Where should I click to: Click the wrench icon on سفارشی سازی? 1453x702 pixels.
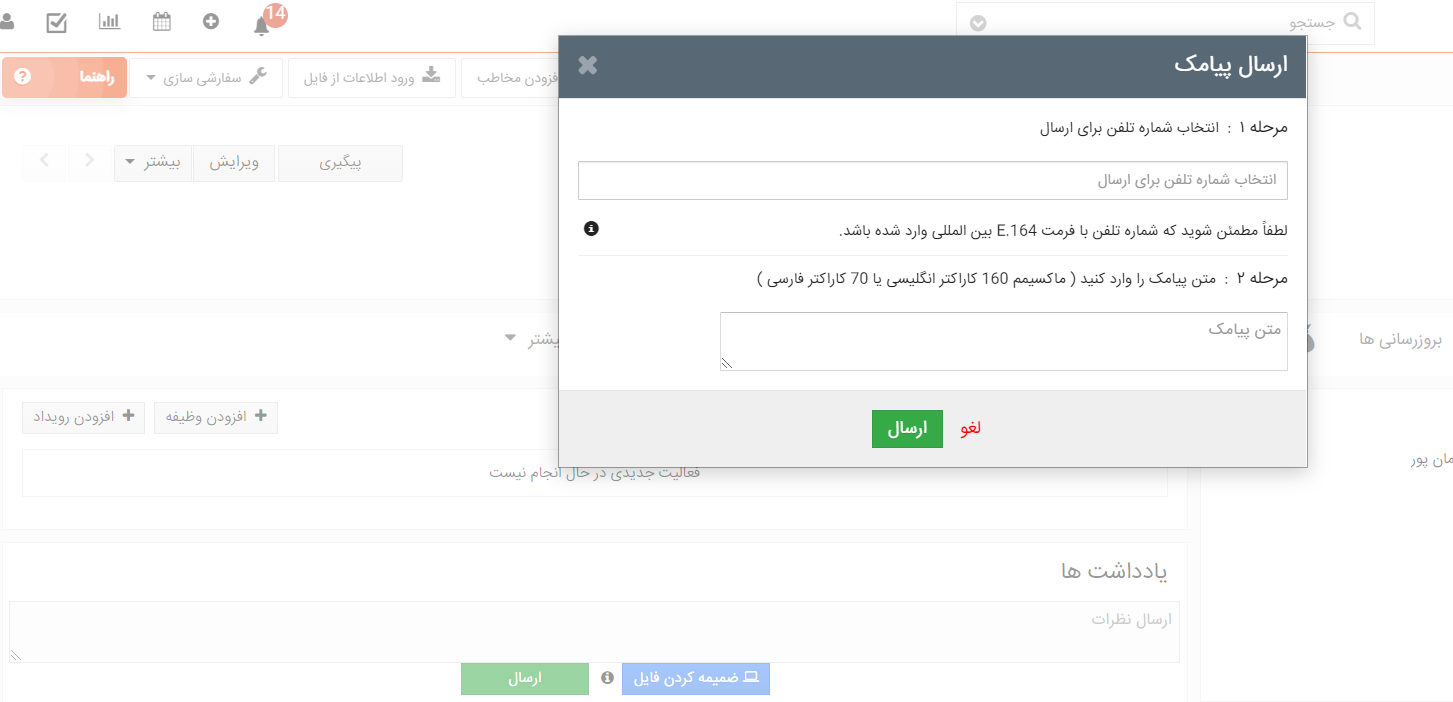(x=259, y=76)
